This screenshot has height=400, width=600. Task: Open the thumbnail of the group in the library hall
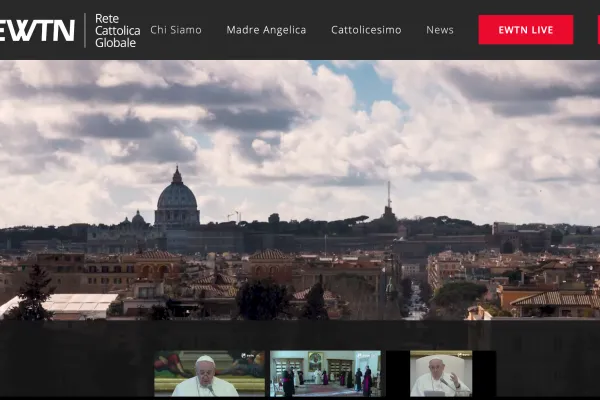pyautogui.click(x=325, y=373)
